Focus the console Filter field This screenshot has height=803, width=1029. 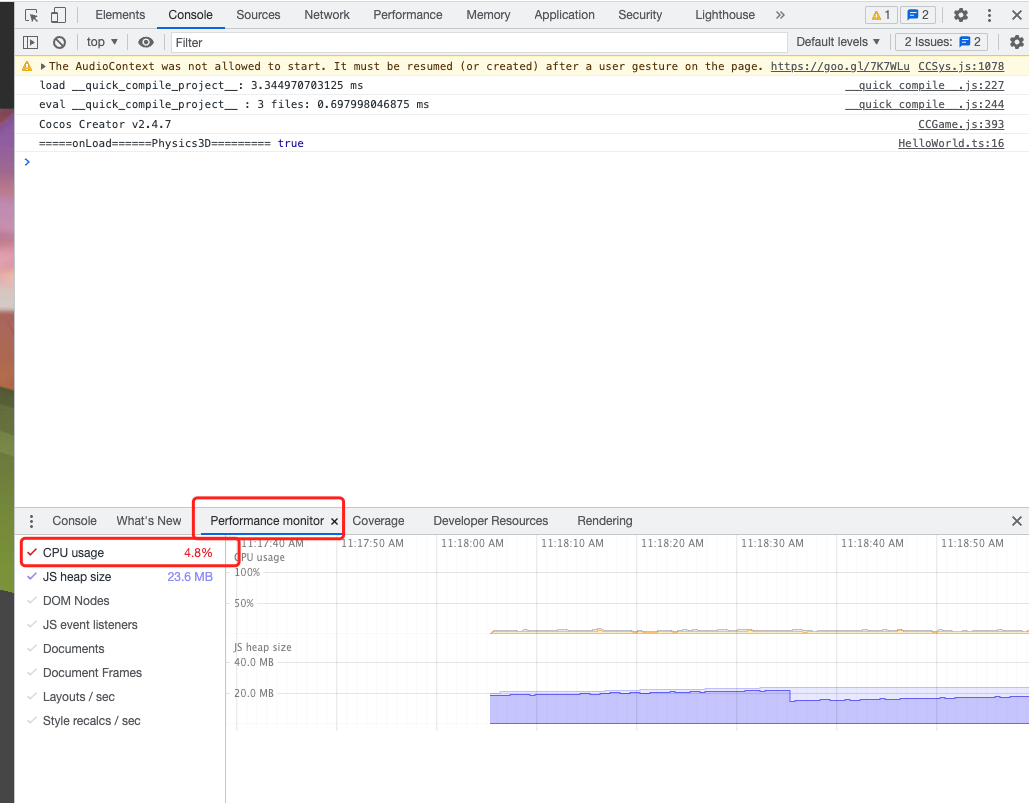pos(479,43)
